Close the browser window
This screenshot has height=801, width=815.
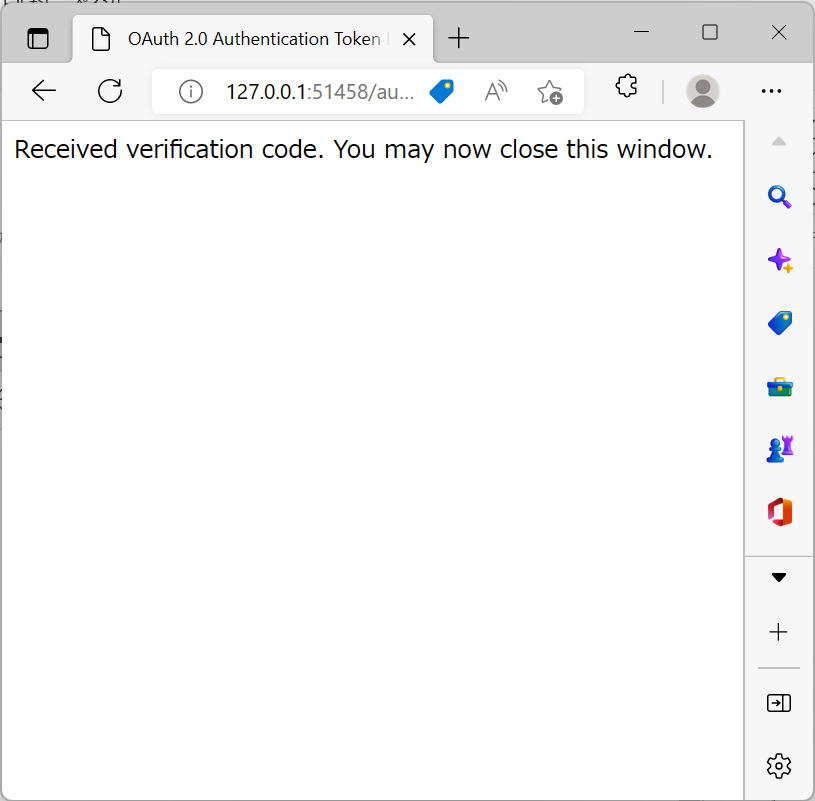779,32
